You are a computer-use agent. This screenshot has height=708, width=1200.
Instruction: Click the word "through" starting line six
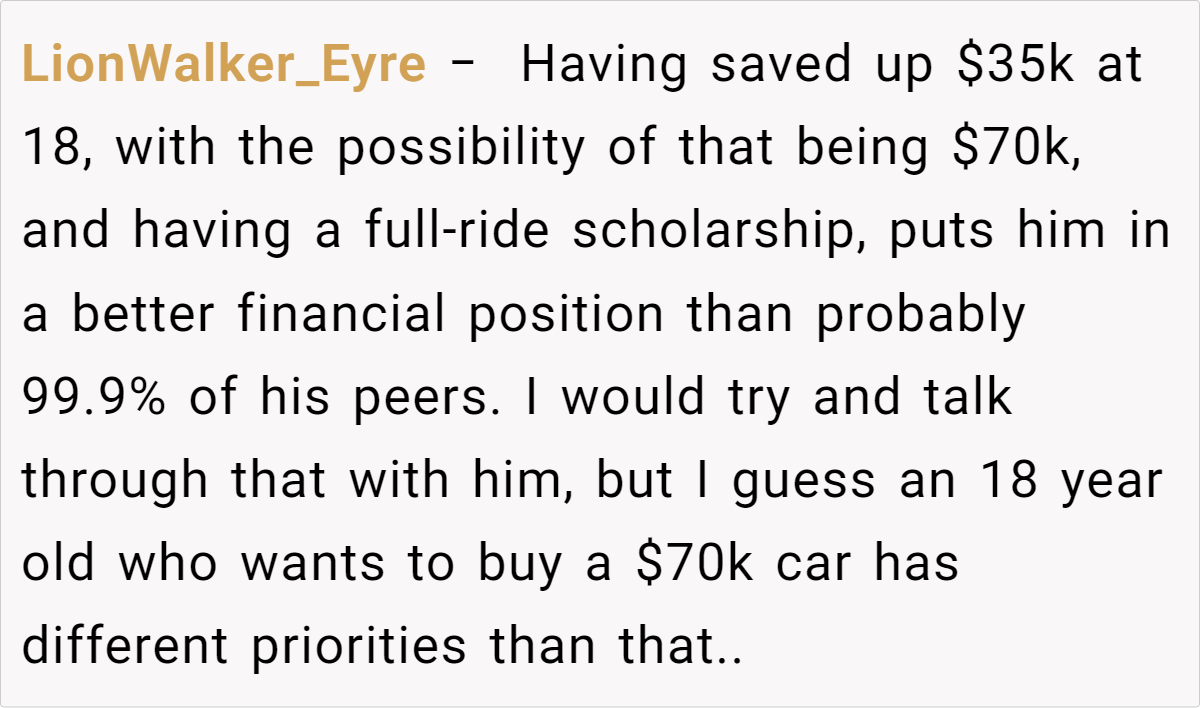(x=116, y=481)
